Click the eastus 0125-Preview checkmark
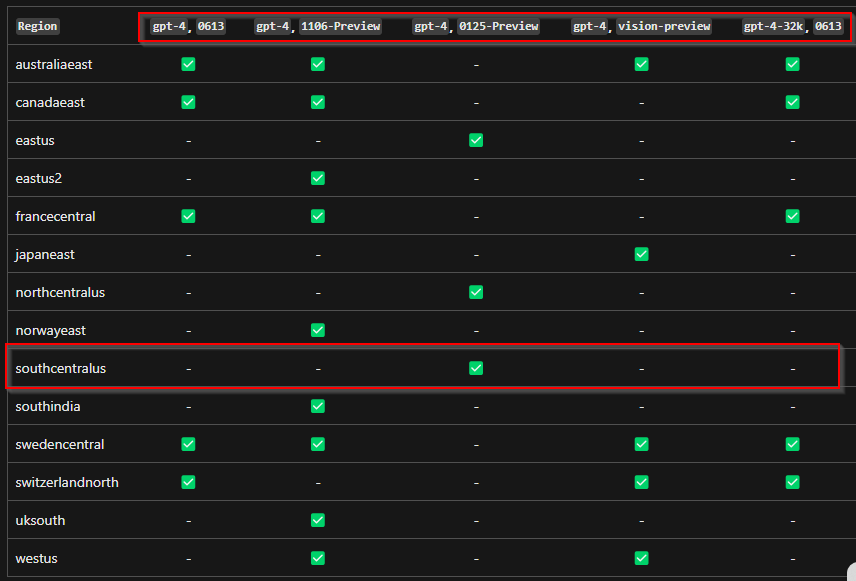 coord(476,140)
